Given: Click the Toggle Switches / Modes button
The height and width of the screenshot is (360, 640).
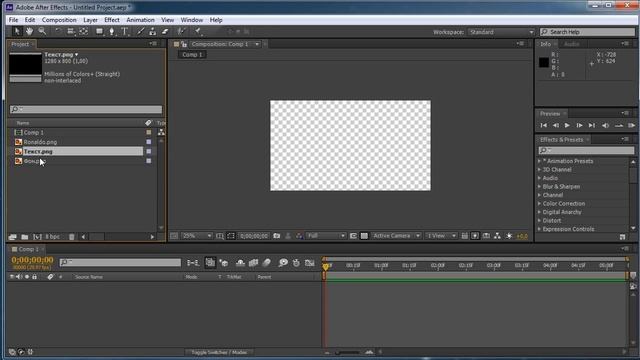Looking at the screenshot, I should tap(219, 352).
